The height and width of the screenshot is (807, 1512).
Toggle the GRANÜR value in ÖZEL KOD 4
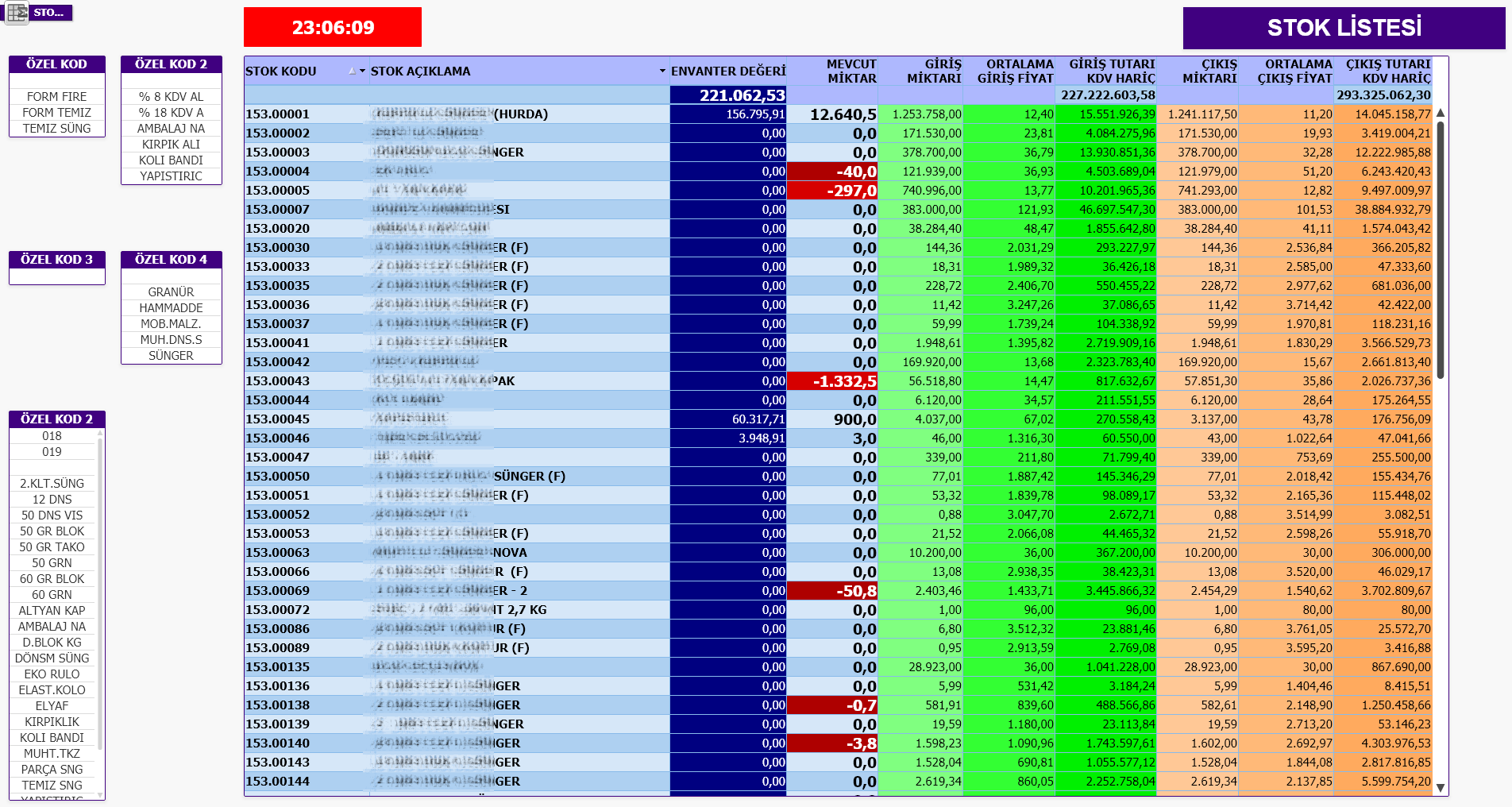[x=171, y=292]
